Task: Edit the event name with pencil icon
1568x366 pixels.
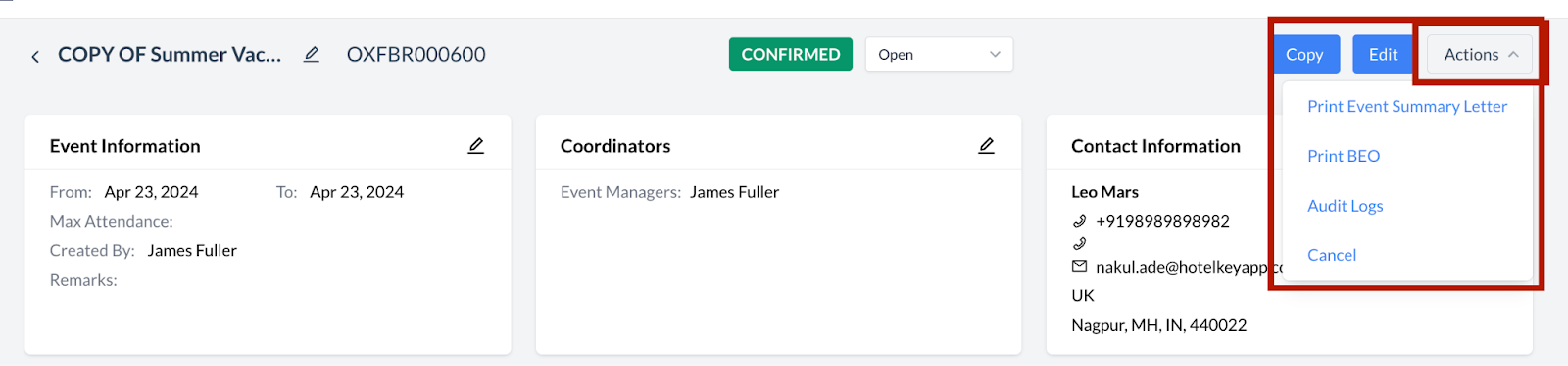Action: coord(312,55)
